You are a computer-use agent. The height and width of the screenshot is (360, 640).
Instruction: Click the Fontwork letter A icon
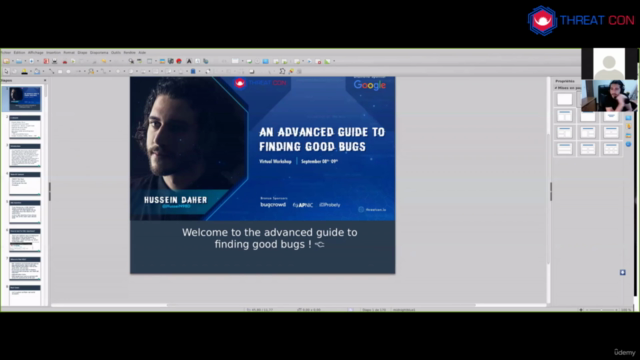tap(189, 61)
